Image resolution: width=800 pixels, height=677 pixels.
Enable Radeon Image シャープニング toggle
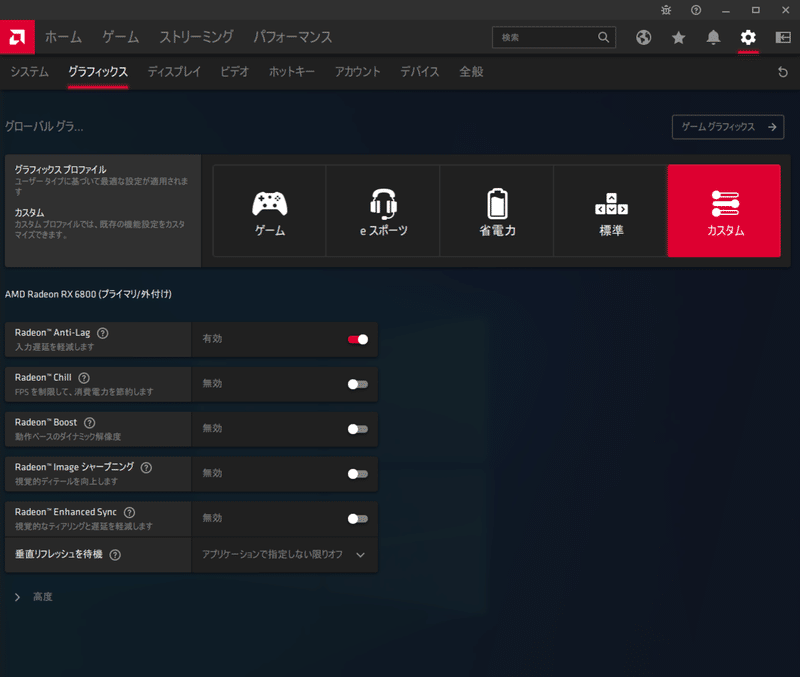point(358,474)
